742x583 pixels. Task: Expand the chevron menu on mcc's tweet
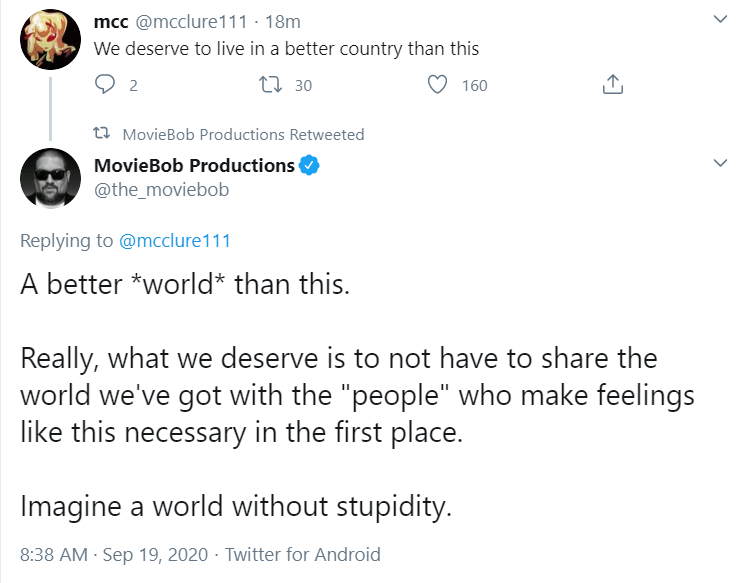pos(720,20)
